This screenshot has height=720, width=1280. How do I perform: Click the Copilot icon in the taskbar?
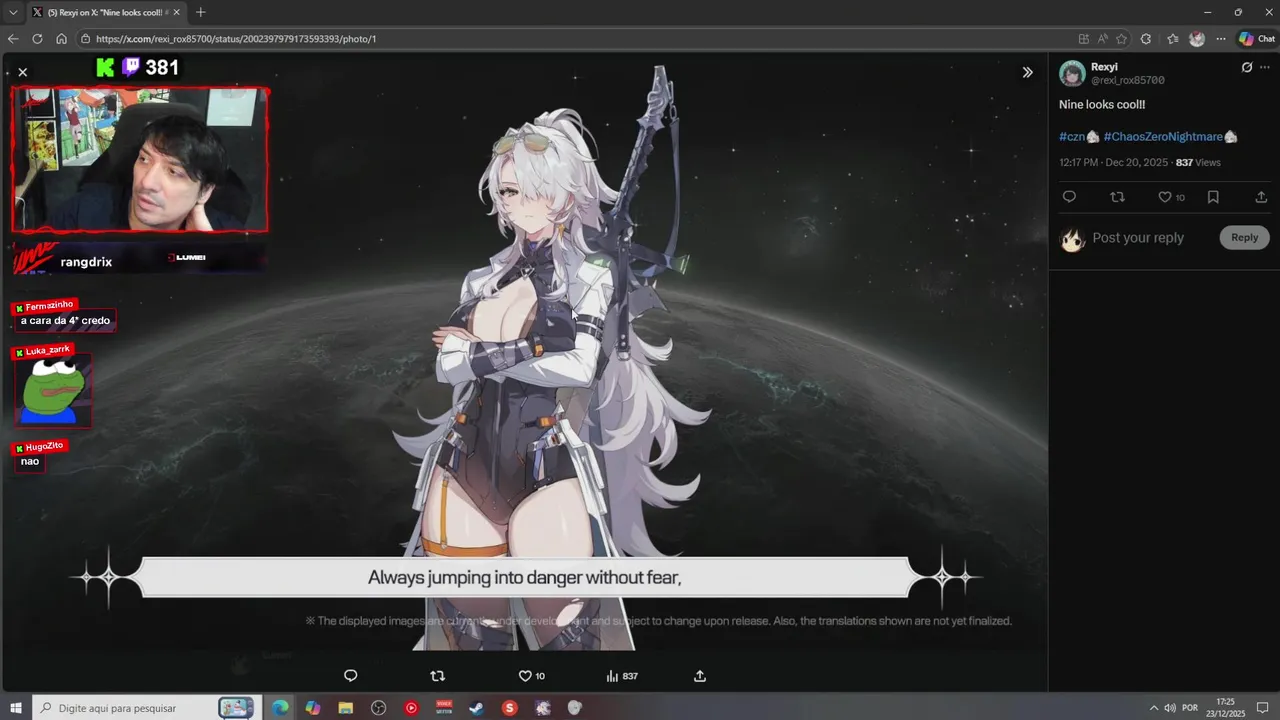(x=313, y=708)
